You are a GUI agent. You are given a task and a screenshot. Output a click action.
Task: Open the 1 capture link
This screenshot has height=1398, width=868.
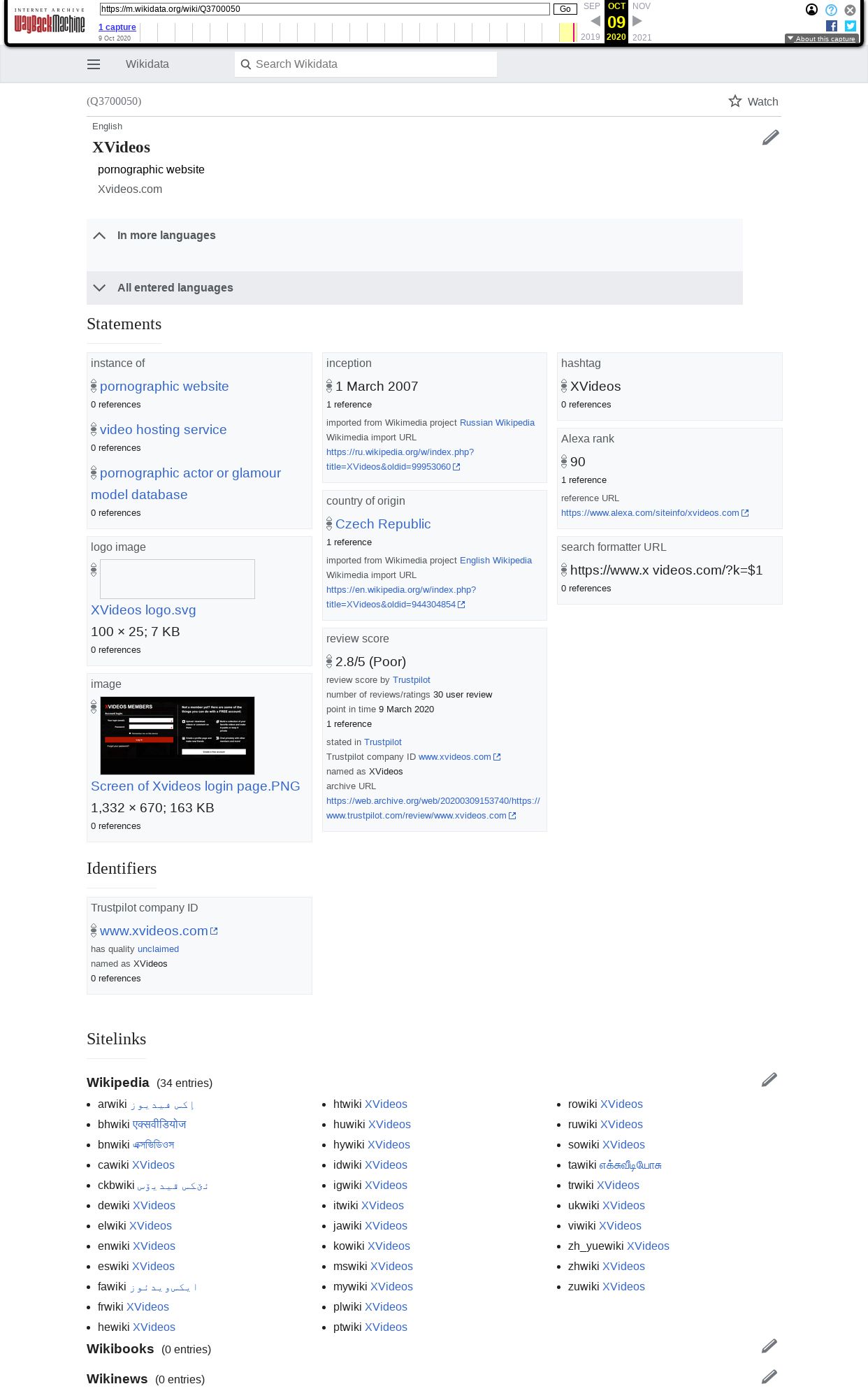point(117,27)
